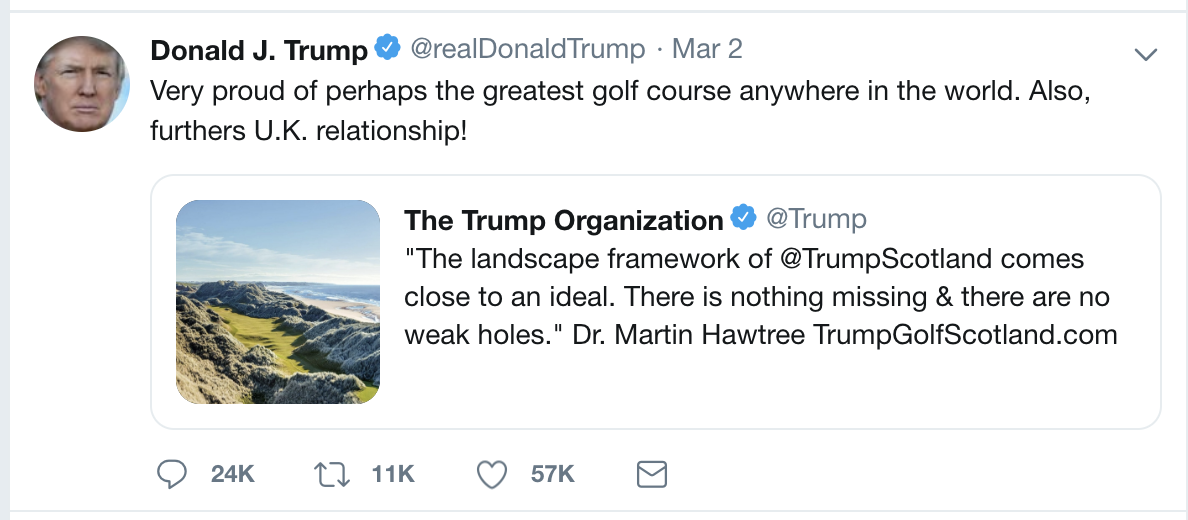Viewport: 1188px width, 520px height.
Task: Click the retweet arrows icon
Action: point(333,474)
